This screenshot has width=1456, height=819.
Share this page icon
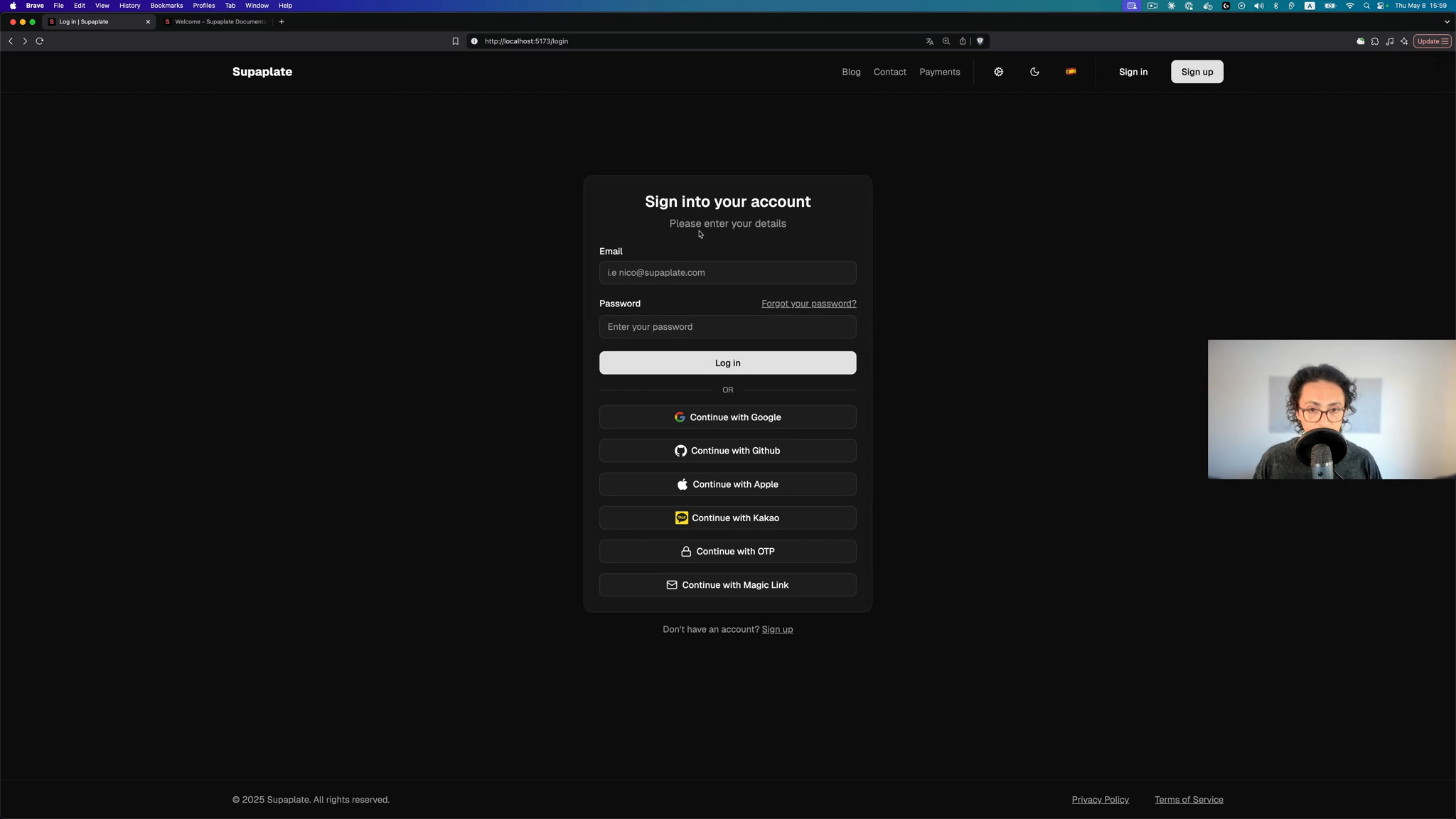[963, 41]
